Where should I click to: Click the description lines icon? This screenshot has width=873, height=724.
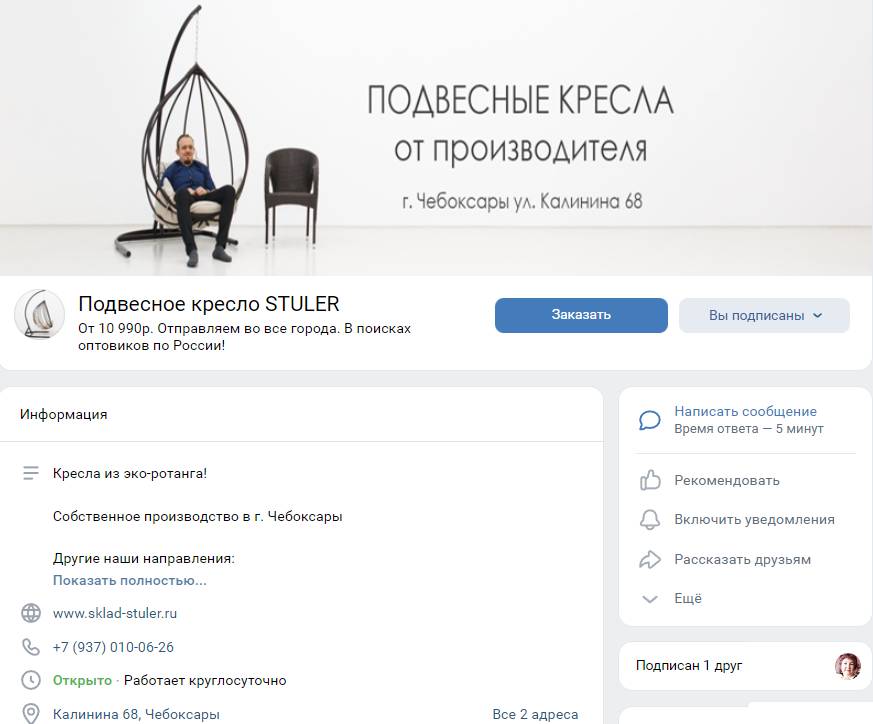(x=31, y=473)
